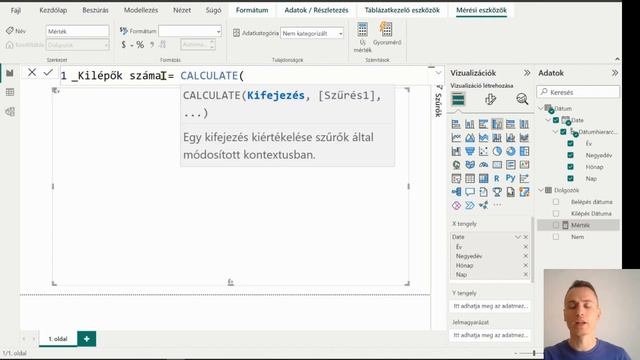Image resolution: width=640 pixels, height=360 pixels.
Task: Collapse the Adatok pane
Action: click(615, 73)
